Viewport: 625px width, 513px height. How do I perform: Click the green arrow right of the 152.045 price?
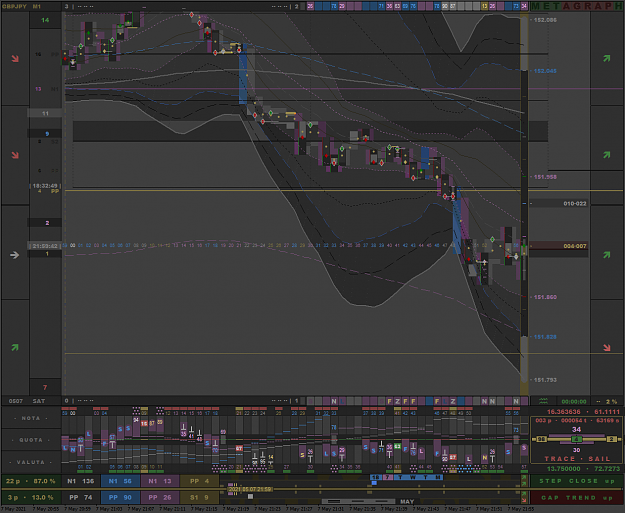click(607, 59)
